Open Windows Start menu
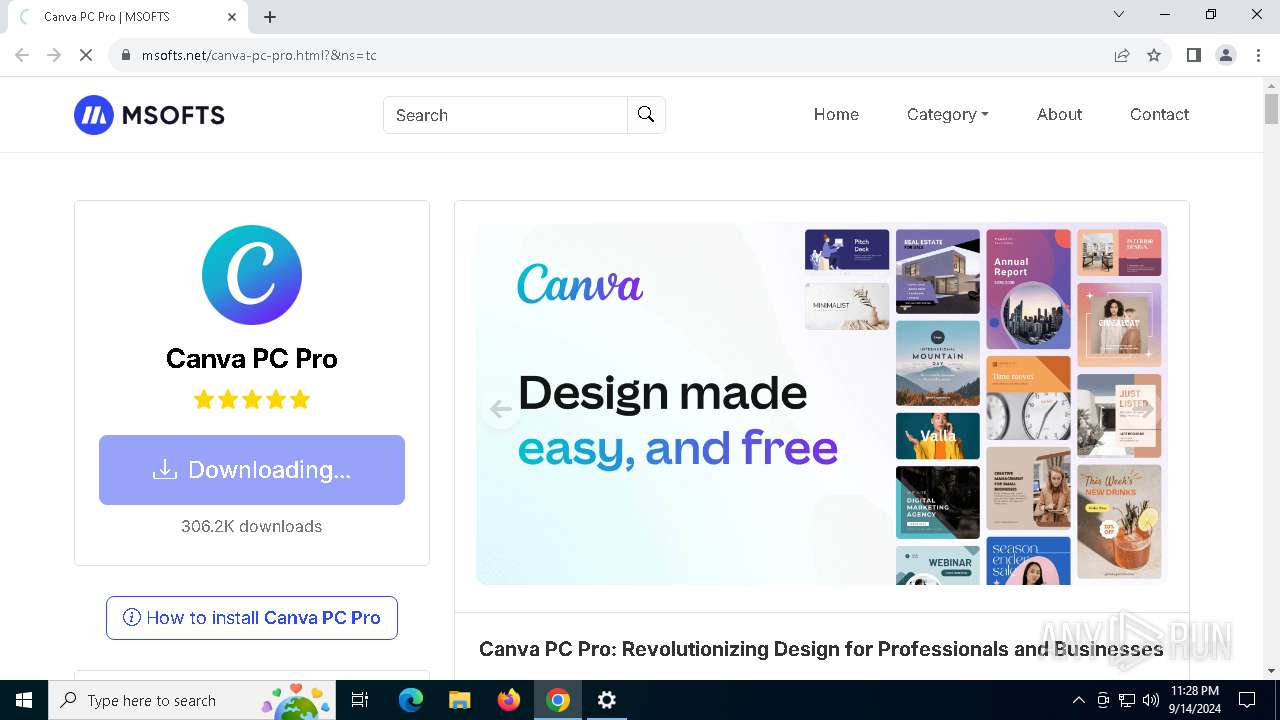The width and height of the screenshot is (1280, 720). [x=24, y=700]
